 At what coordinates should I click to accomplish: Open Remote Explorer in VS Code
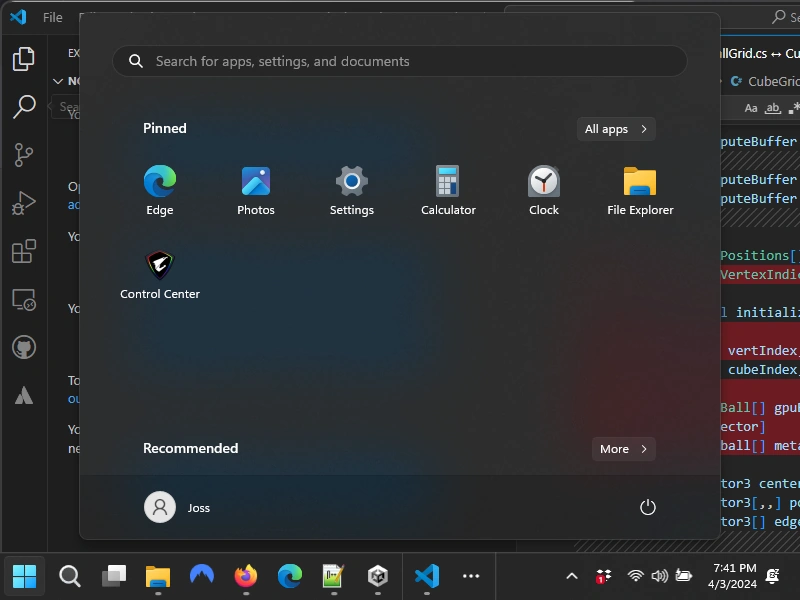point(23,299)
